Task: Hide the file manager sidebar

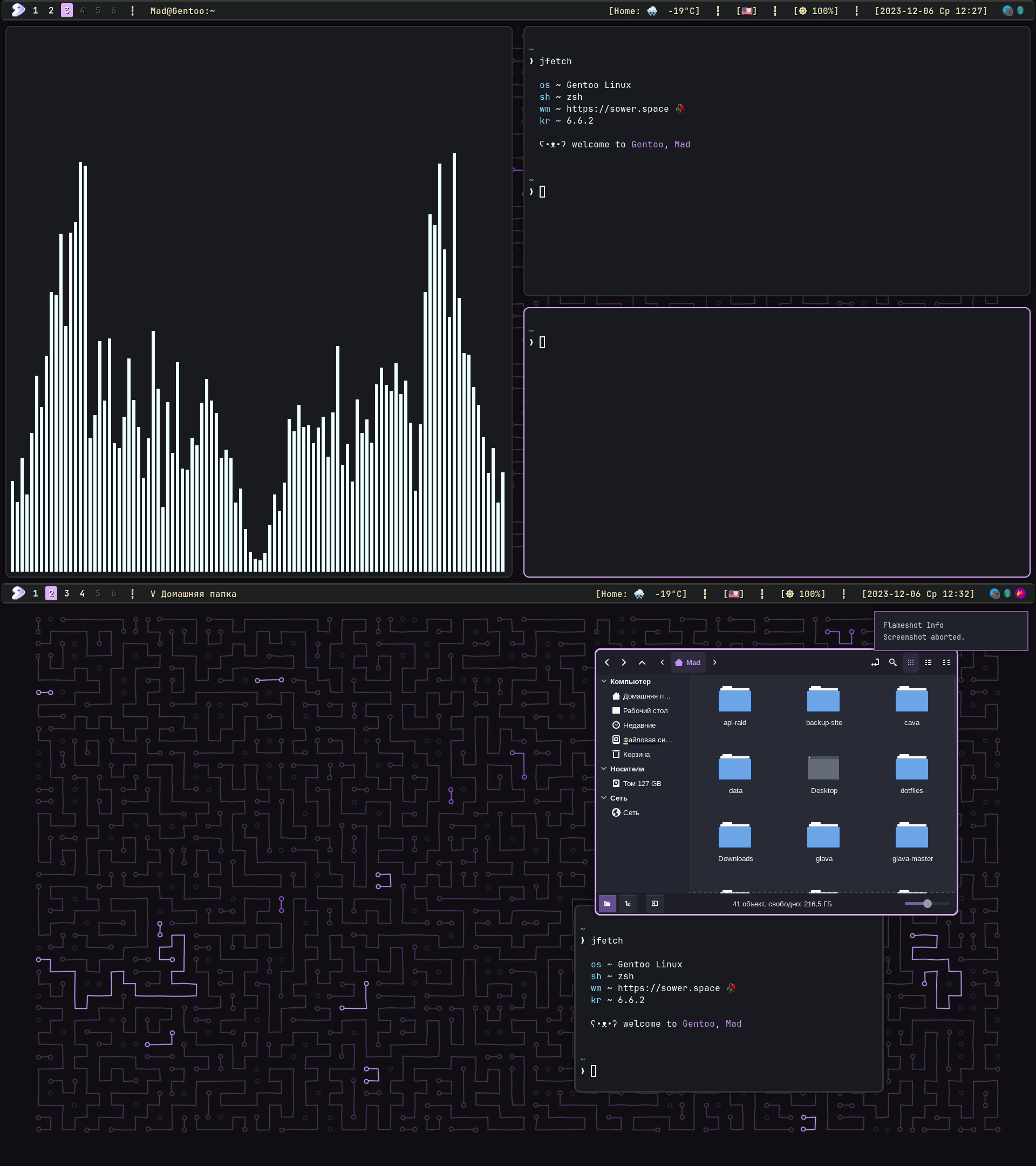Action: click(x=655, y=904)
